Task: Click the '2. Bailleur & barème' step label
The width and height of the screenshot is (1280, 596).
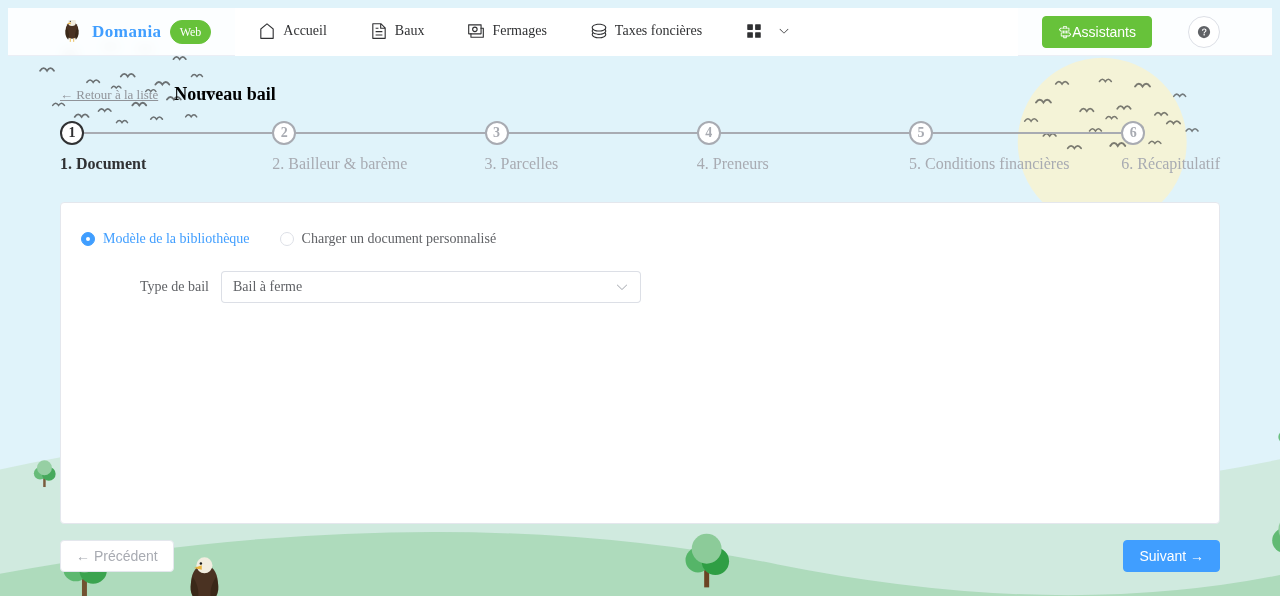Action: pyautogui.click(x=340, y=164)
